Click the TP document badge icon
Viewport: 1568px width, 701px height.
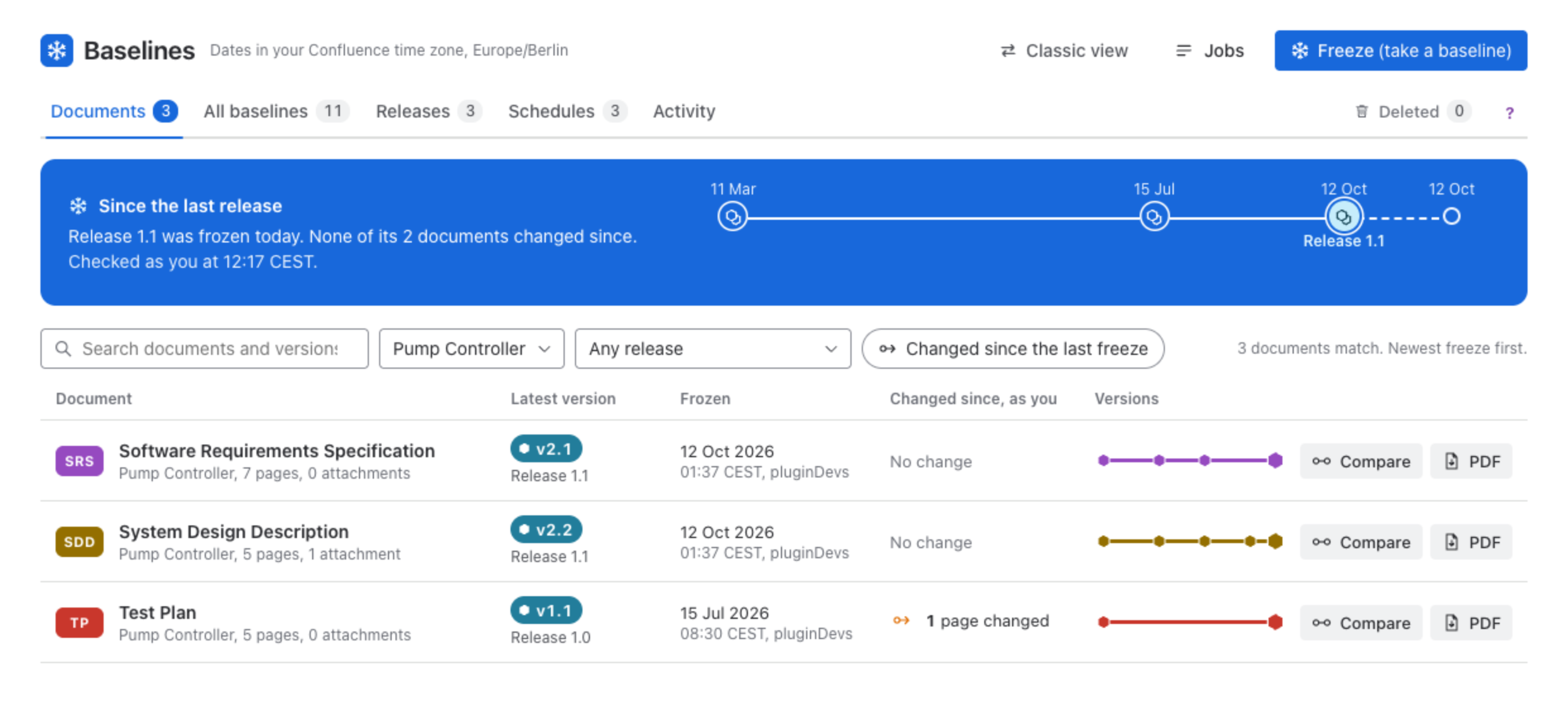pos(80,623)
